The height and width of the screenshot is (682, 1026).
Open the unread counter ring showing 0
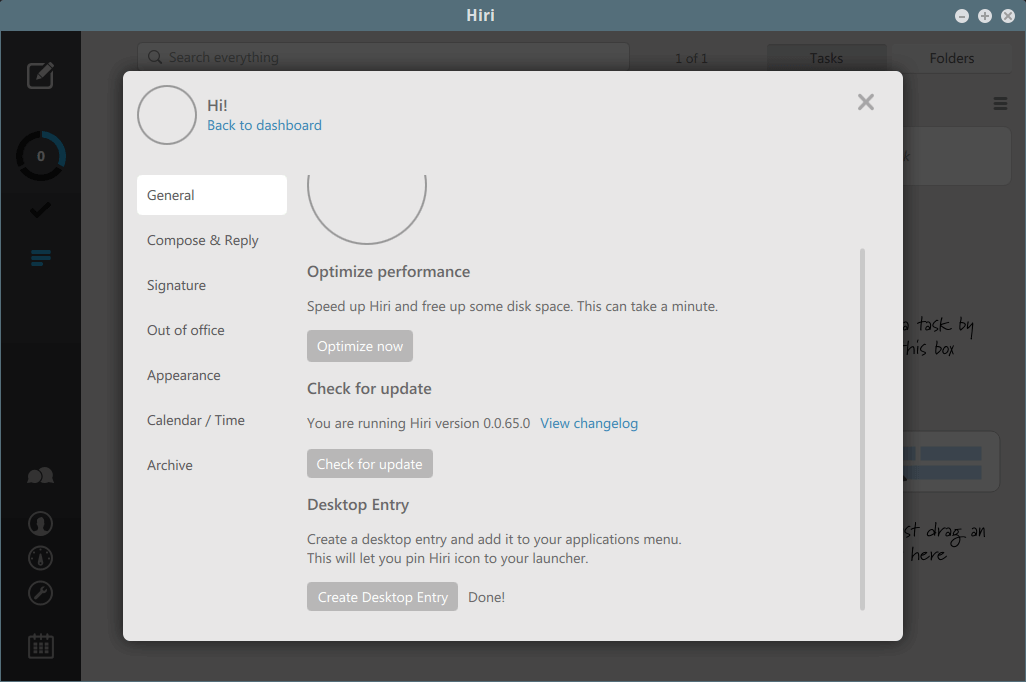(41, 156)
